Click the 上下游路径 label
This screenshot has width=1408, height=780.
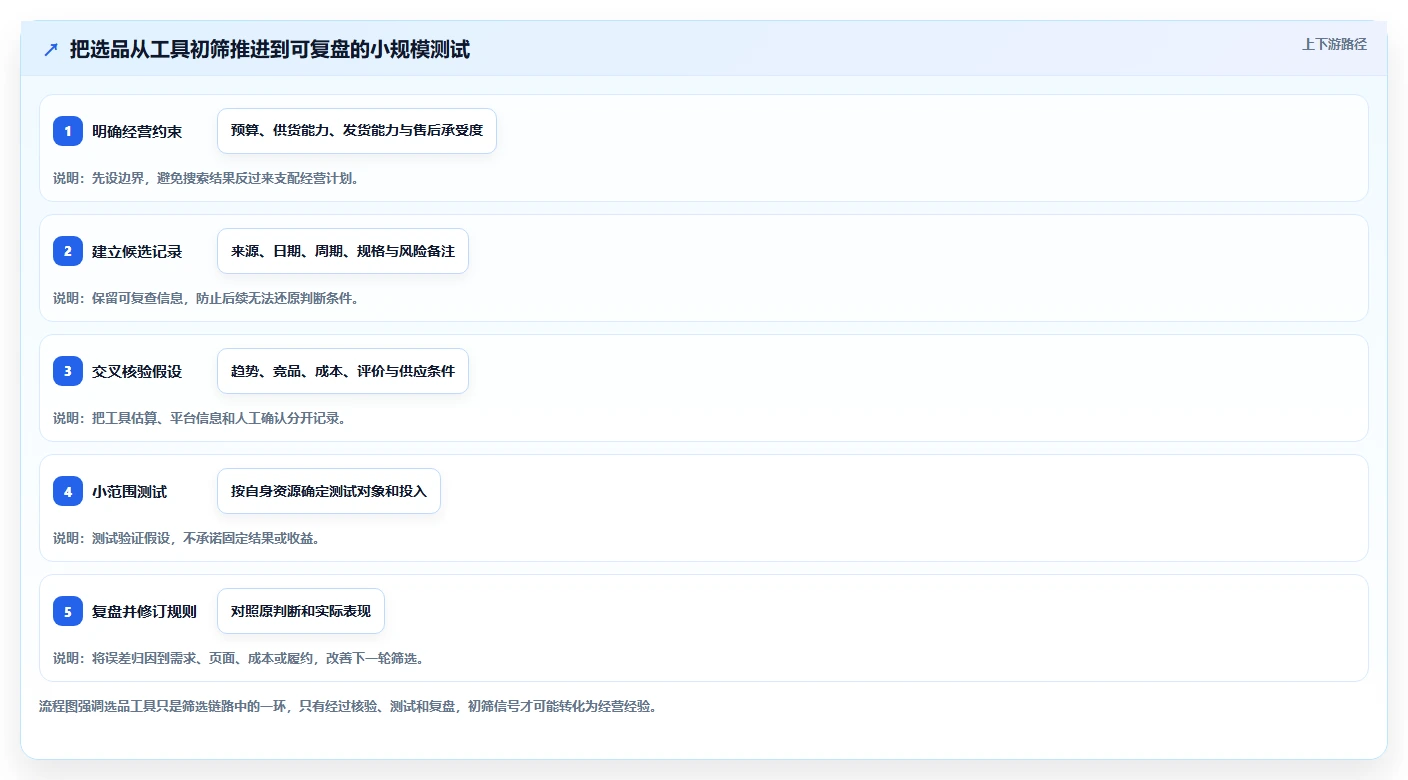point(1334,45)
